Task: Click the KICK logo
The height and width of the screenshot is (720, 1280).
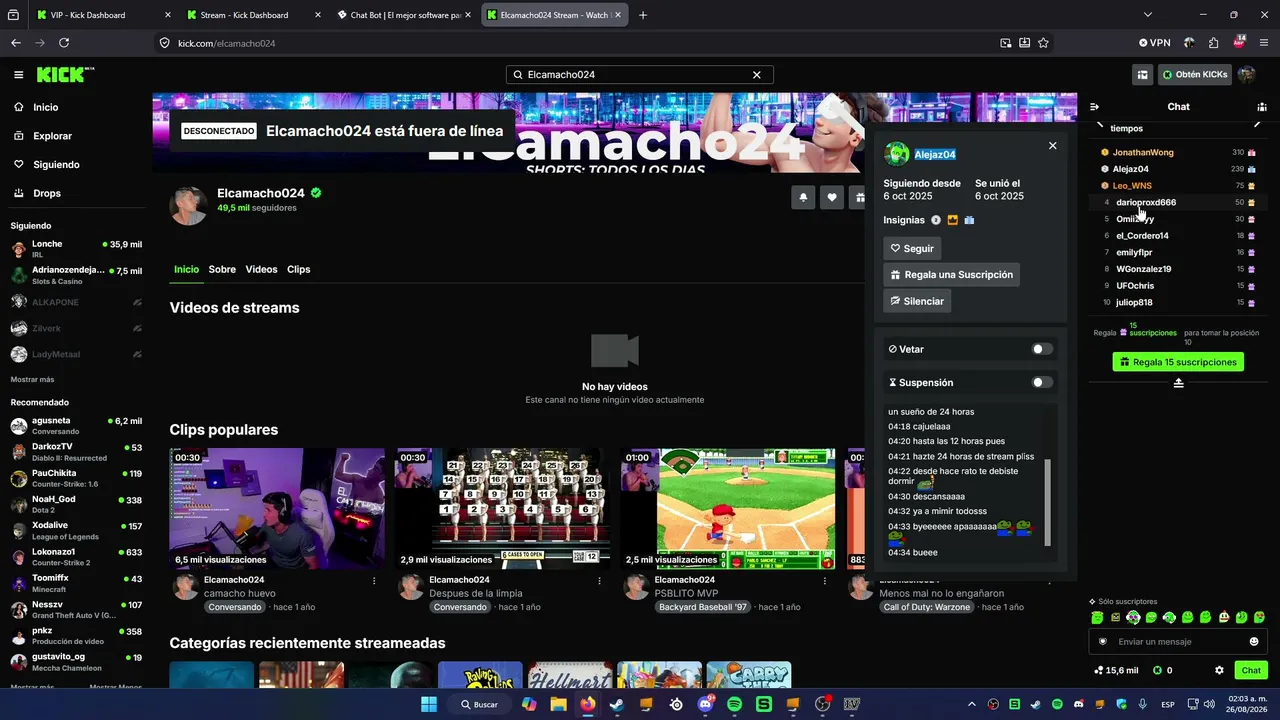Action: (65, 75)
